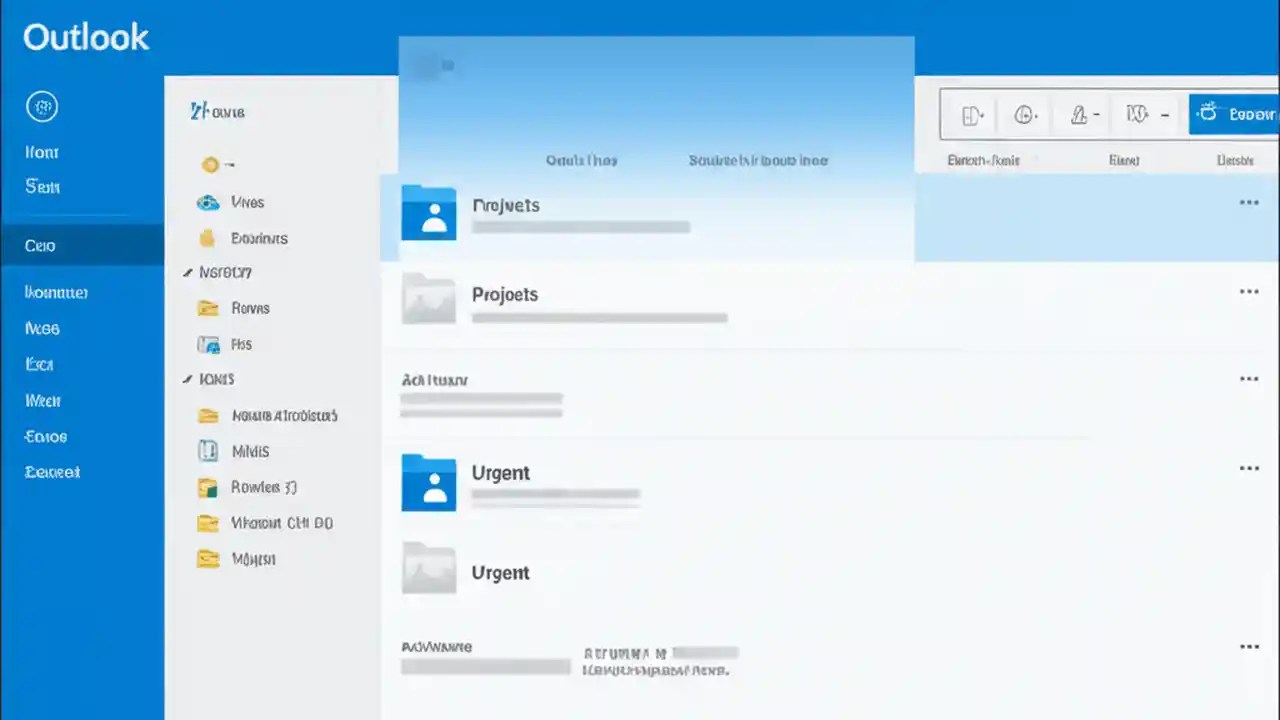Open the blue Files folder icon
Screen dimensions: 1280x720
click(210, 344)
